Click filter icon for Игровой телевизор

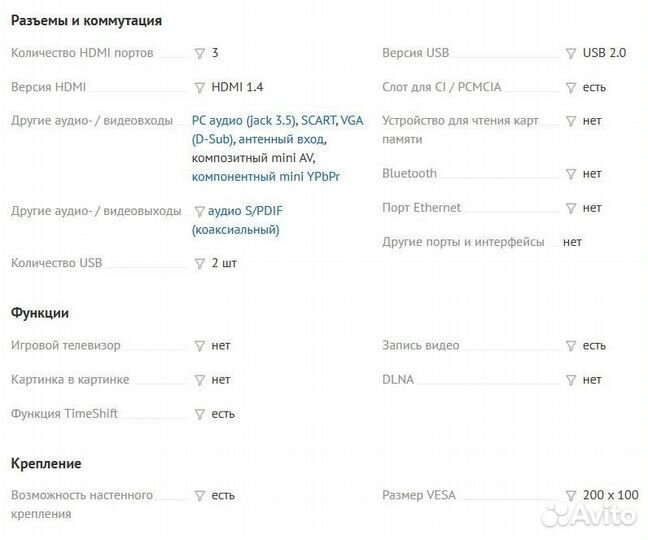coord(199,346)
